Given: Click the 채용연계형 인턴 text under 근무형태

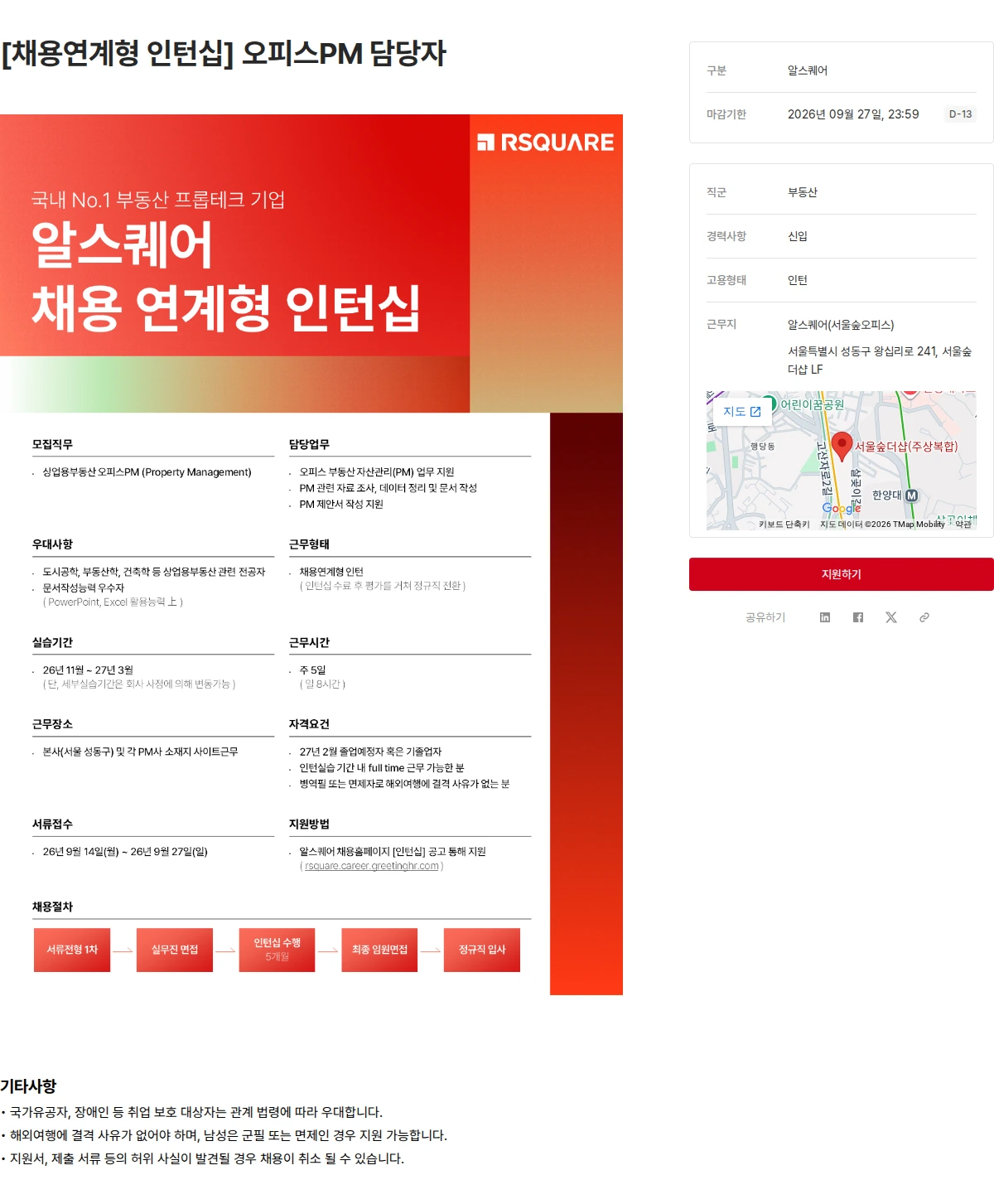Looking at the screenshot, I should pyautogui.click(x=331, y=572).
